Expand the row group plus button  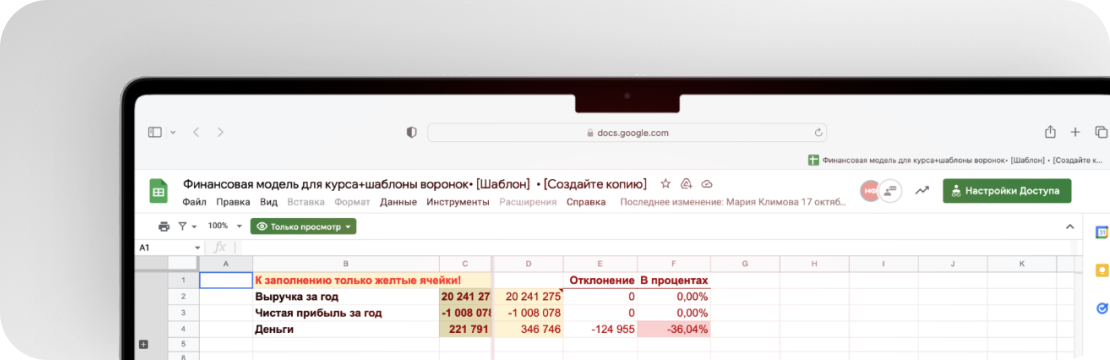pos(144,344)
